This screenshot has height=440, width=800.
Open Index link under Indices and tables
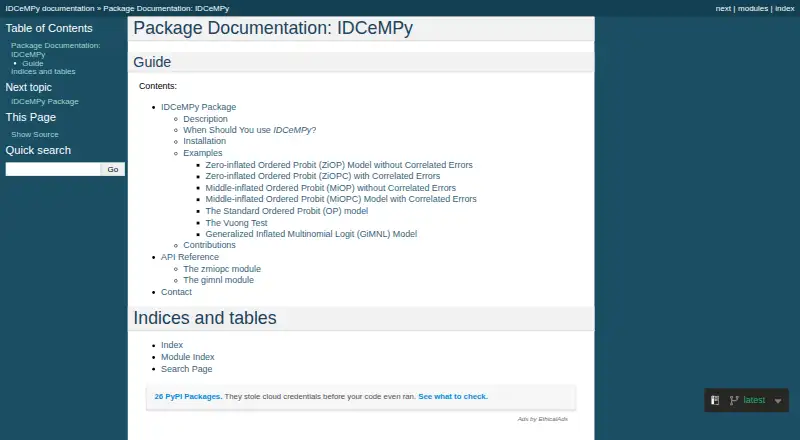coord(172,345)
